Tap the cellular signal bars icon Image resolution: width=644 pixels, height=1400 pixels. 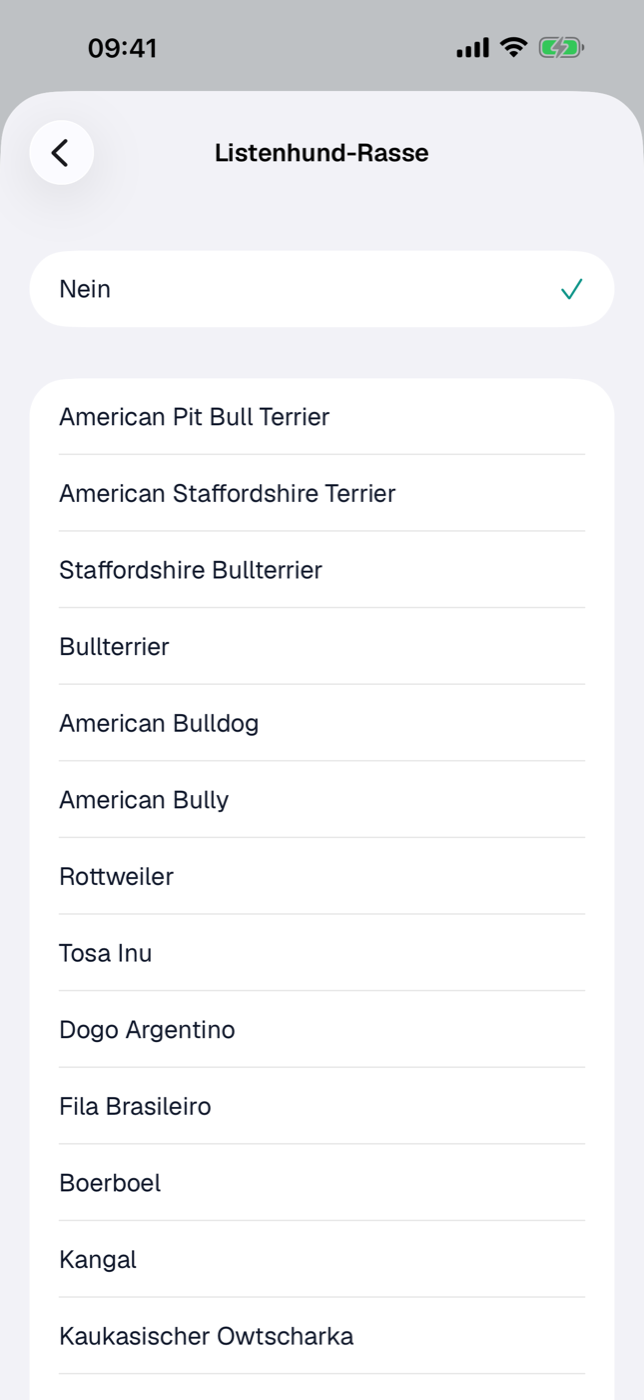click(473, 47)
